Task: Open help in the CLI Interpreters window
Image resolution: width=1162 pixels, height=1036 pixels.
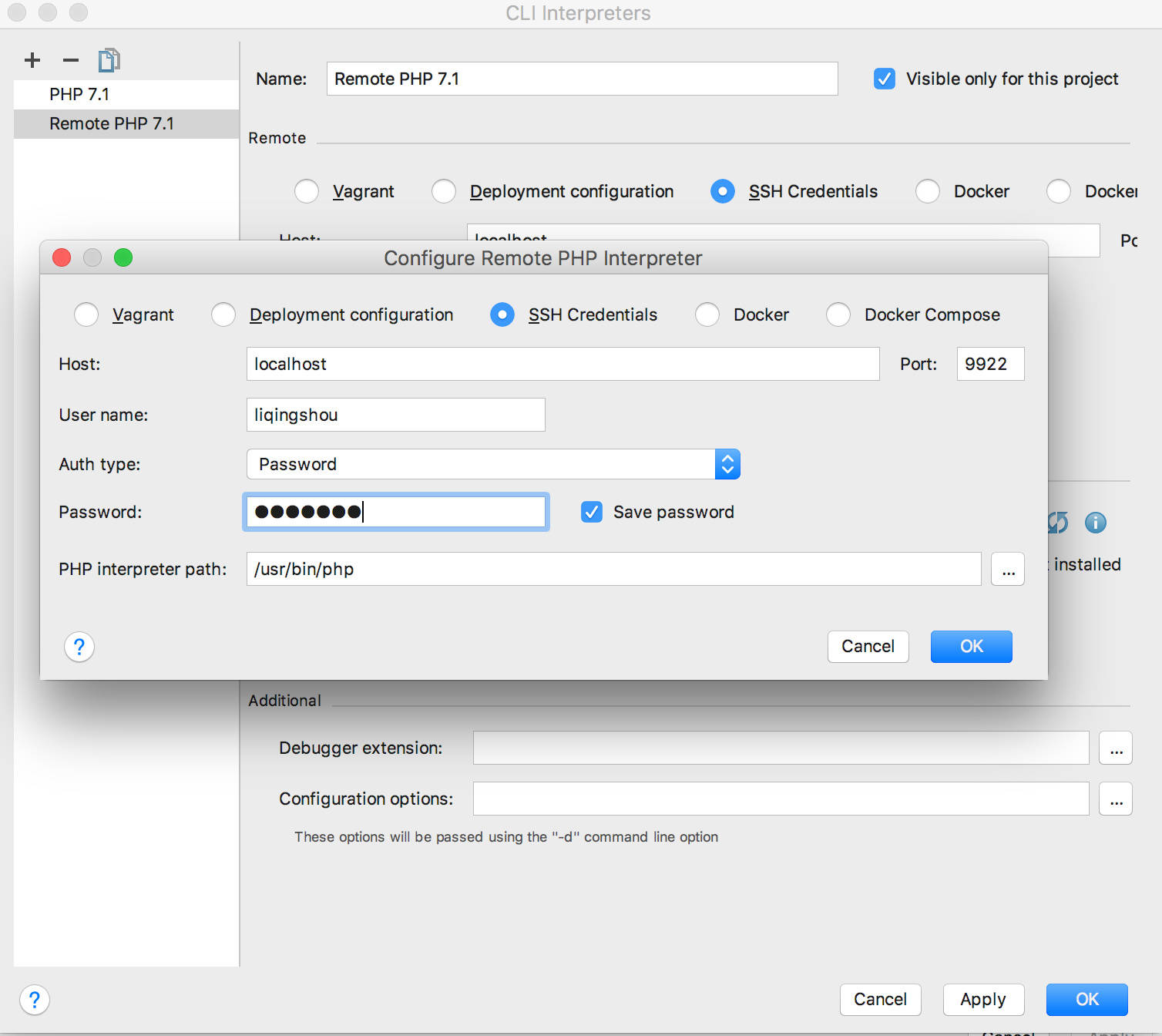Action: pos(35,1000)
